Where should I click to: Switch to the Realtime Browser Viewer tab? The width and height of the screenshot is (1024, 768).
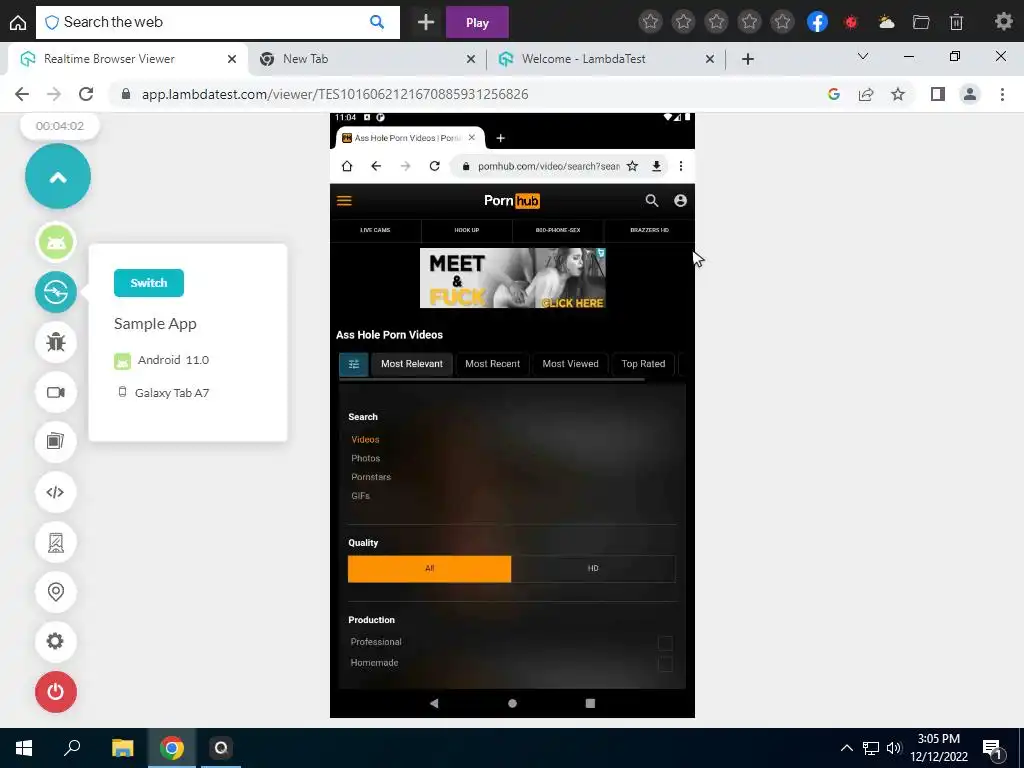click(128, 59)
